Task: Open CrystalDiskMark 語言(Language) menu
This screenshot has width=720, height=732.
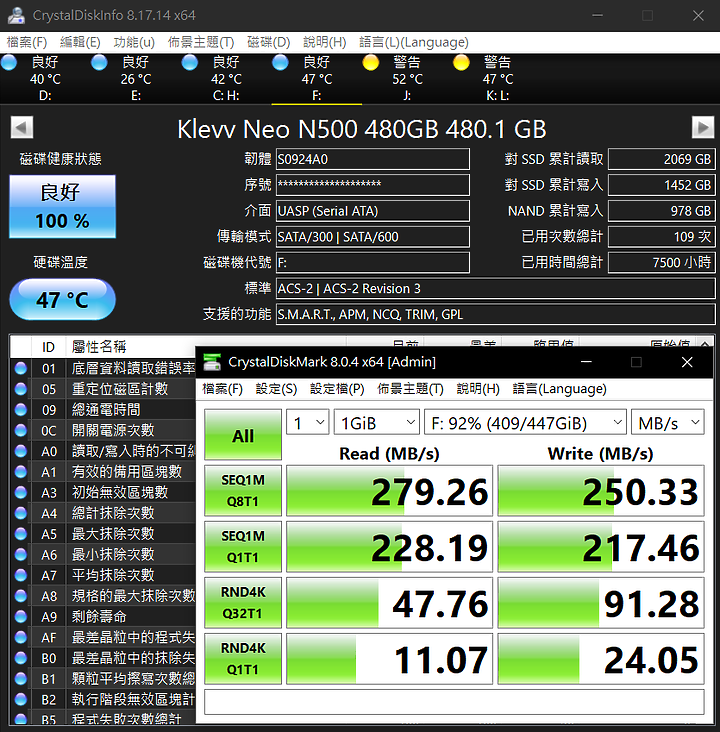Action: (559, 389)
